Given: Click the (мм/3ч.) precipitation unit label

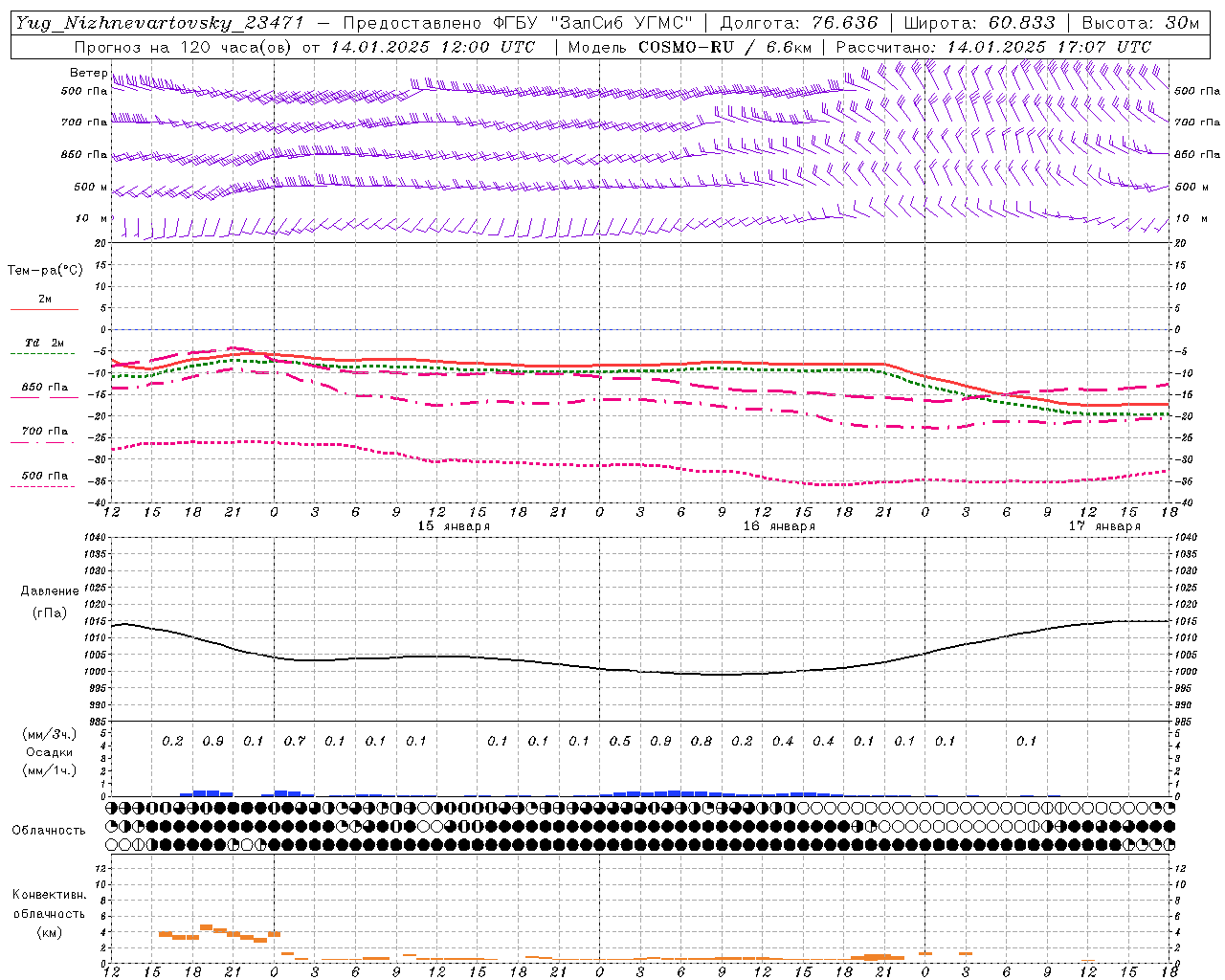Looking at the screenshot, I should 50,734.
